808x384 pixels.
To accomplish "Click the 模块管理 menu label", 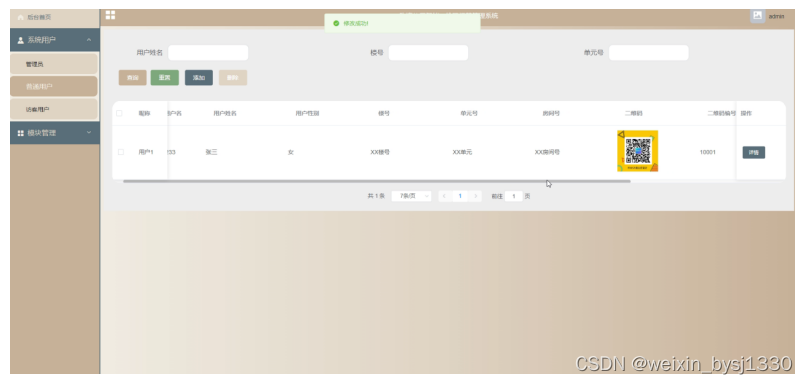I will (x=42, y=133).
